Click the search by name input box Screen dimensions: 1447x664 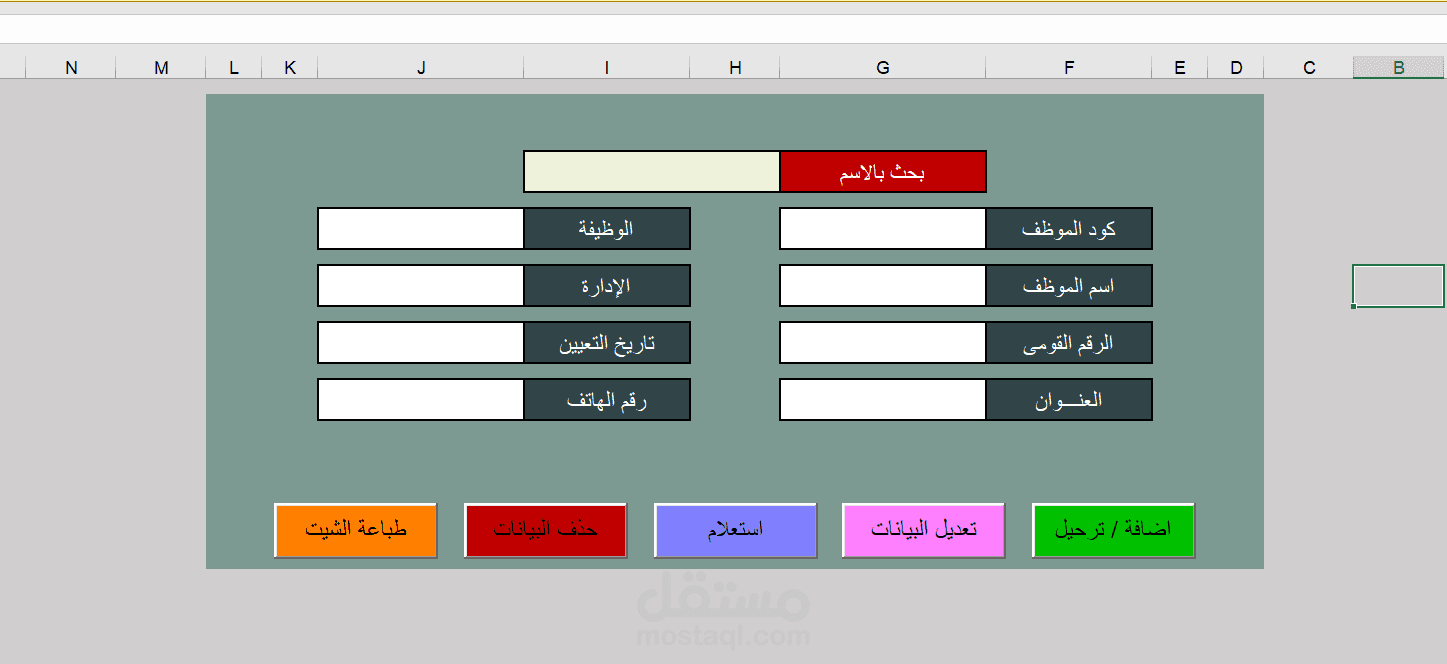tap(651, 171)
